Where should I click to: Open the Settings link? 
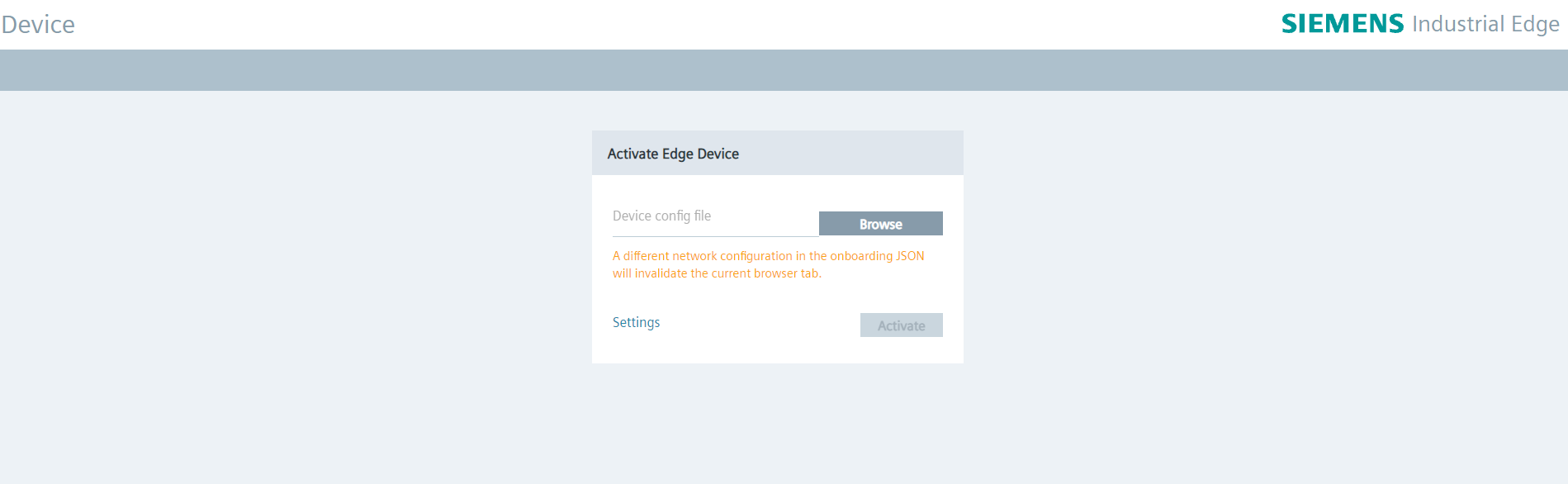coord(636,322)
